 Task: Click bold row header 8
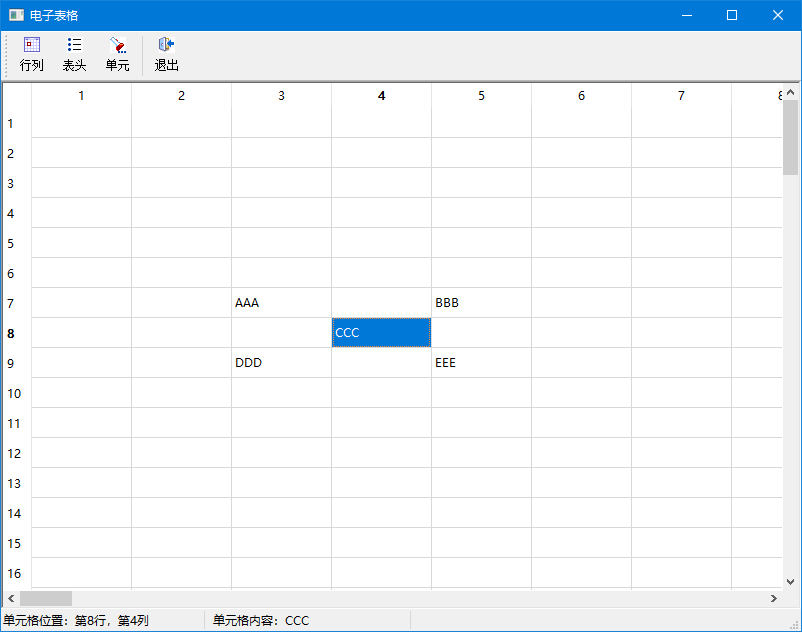[17, 333]
